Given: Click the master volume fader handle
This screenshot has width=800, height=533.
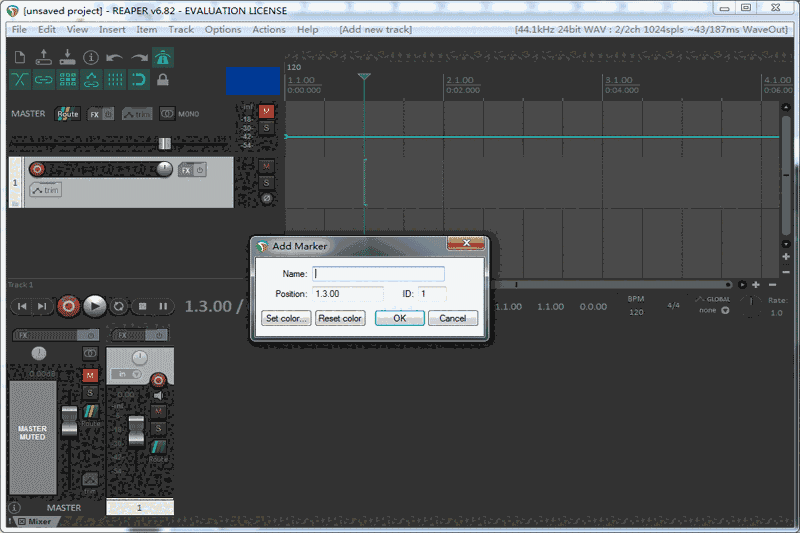Looking at the screenshot, I should coord(68,421).
